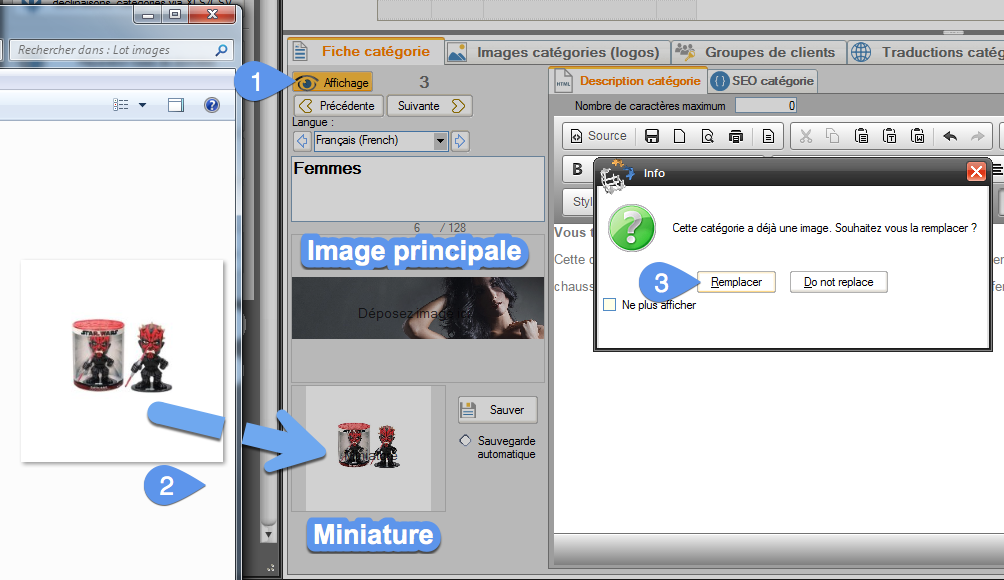Click the Remplacer button in the Info dialog
Image resolution: width=1004 pixels, height=580 pixels.
(736, 282)
